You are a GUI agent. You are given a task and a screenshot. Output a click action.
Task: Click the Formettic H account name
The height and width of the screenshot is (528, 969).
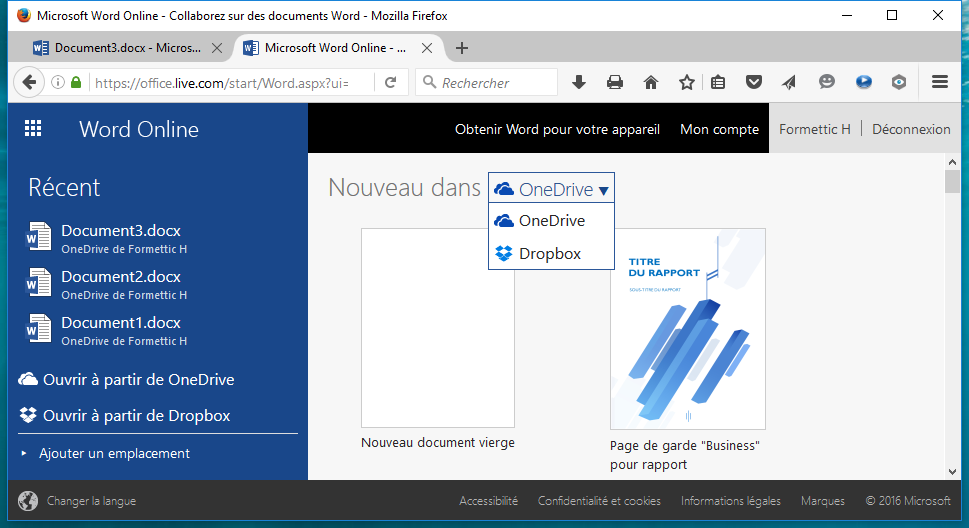(x=815, y=129)
